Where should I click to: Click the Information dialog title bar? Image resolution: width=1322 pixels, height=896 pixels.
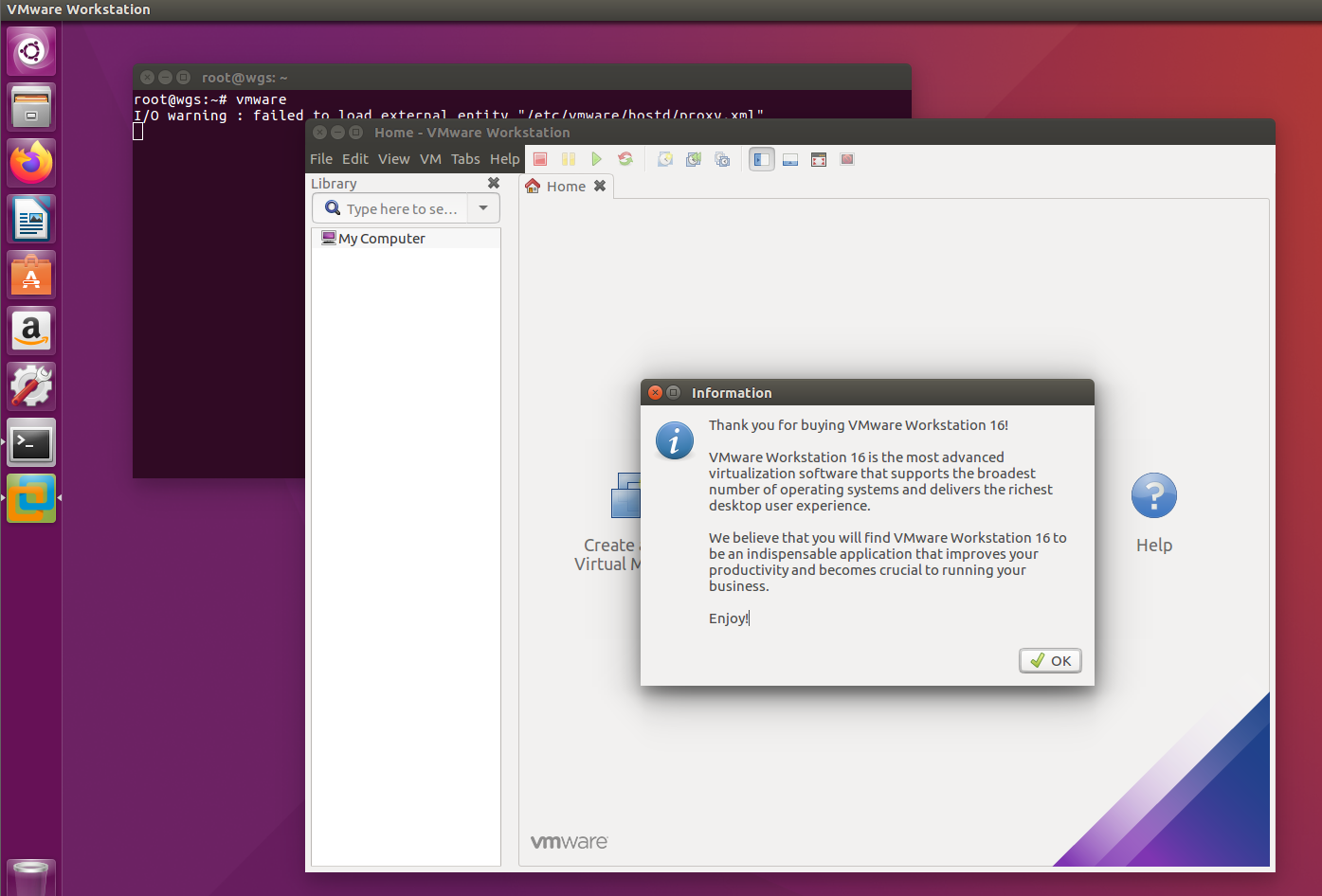click(867, 392)
